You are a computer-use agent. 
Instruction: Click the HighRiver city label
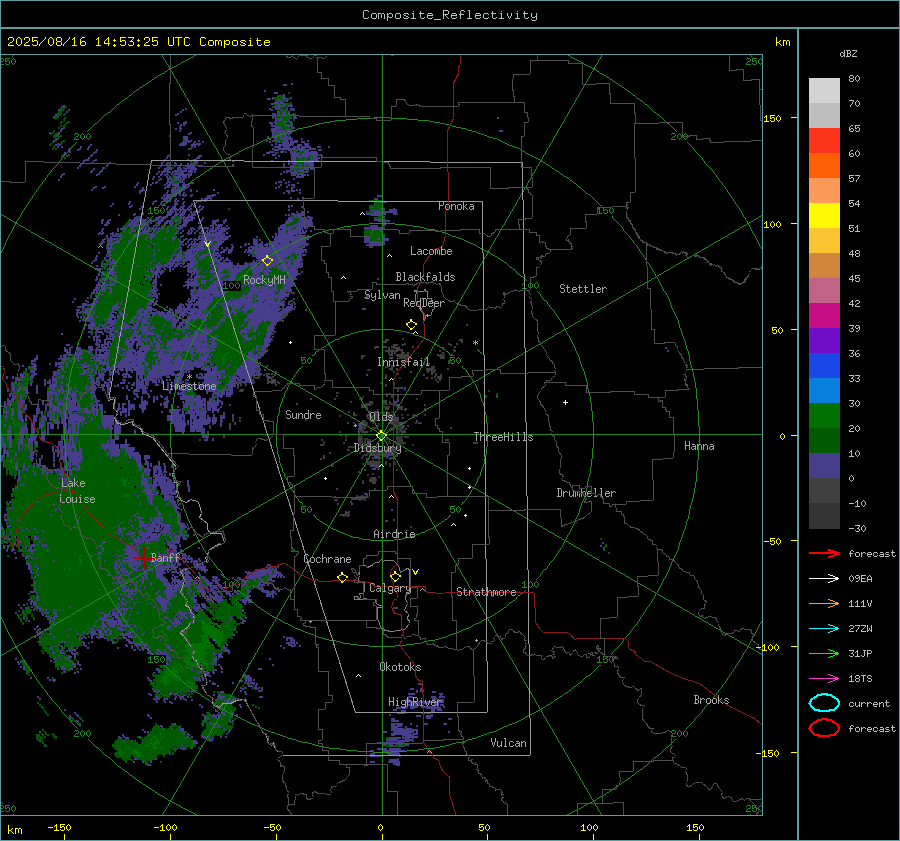pos(415,702)
